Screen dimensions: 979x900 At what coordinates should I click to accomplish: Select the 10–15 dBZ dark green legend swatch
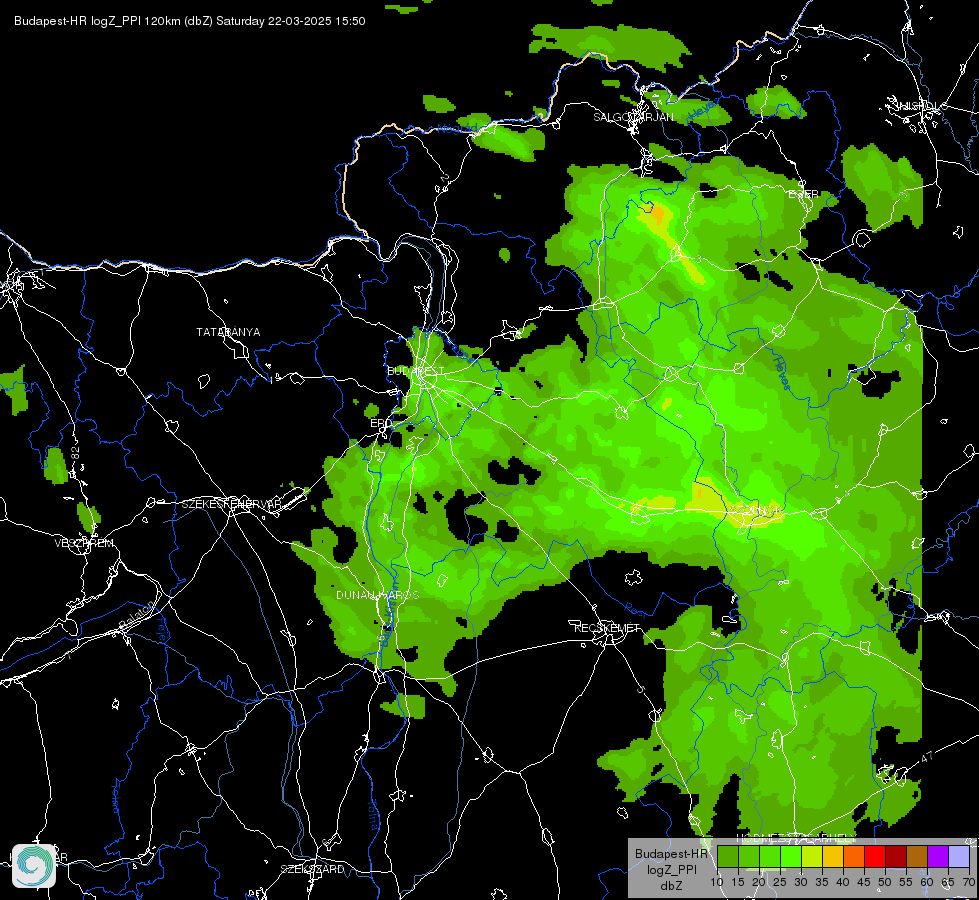coord(727,857)
